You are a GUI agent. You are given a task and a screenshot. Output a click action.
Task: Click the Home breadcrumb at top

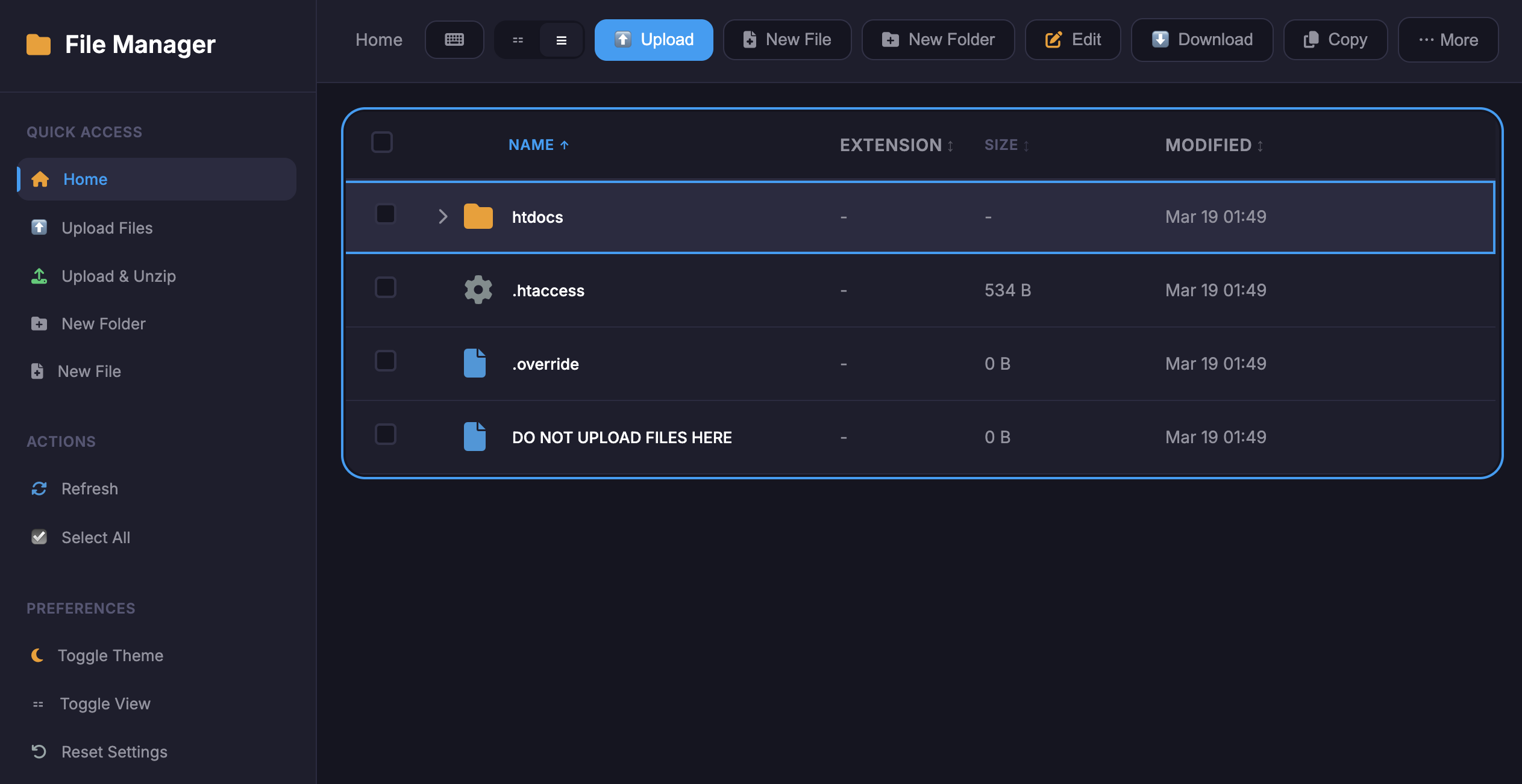coord(379,39)
